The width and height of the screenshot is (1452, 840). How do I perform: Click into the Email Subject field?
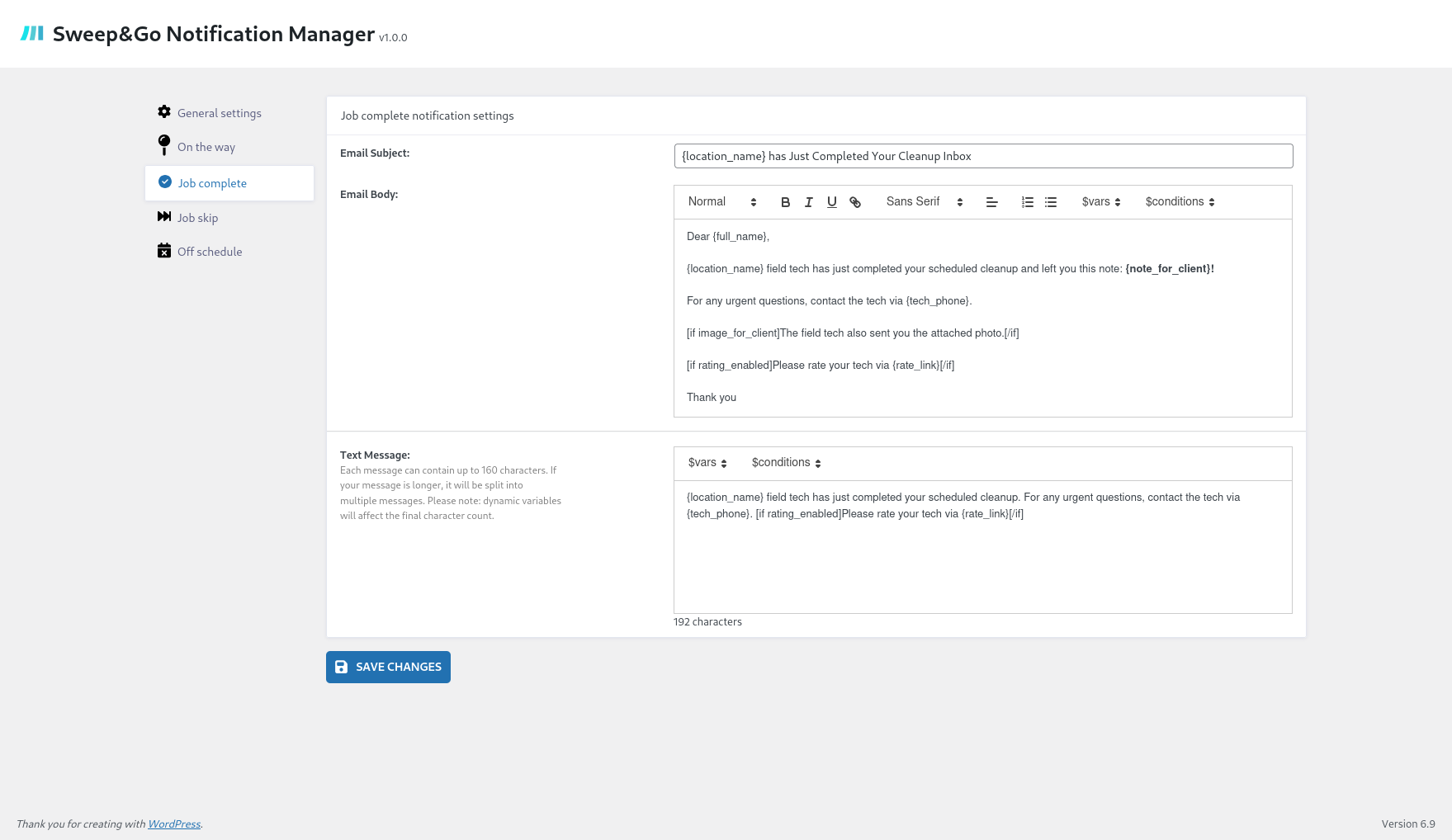tap(982, 156)
